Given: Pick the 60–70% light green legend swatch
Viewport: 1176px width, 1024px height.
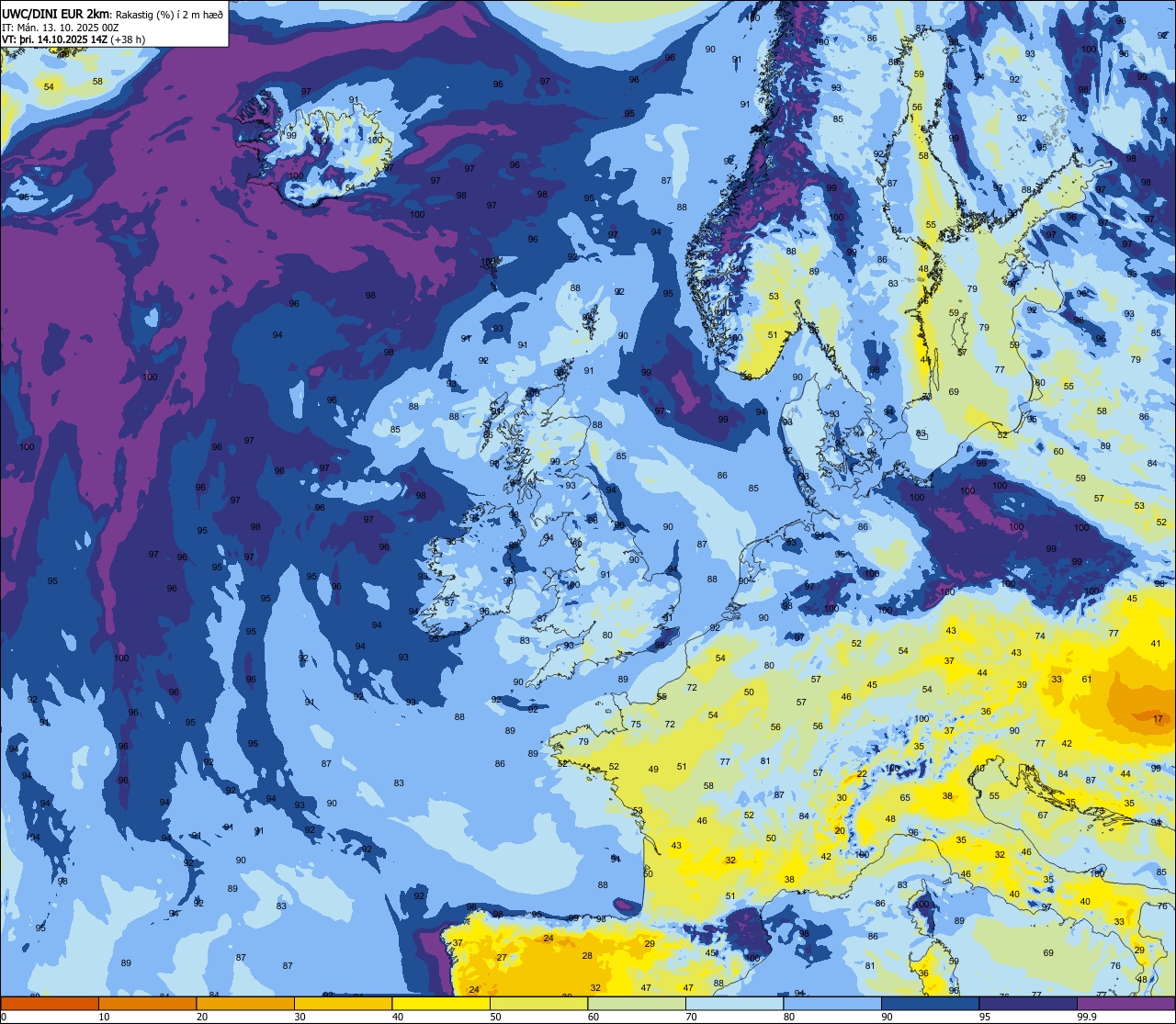Looking at the screenshot, I should tap(637, 1004).
